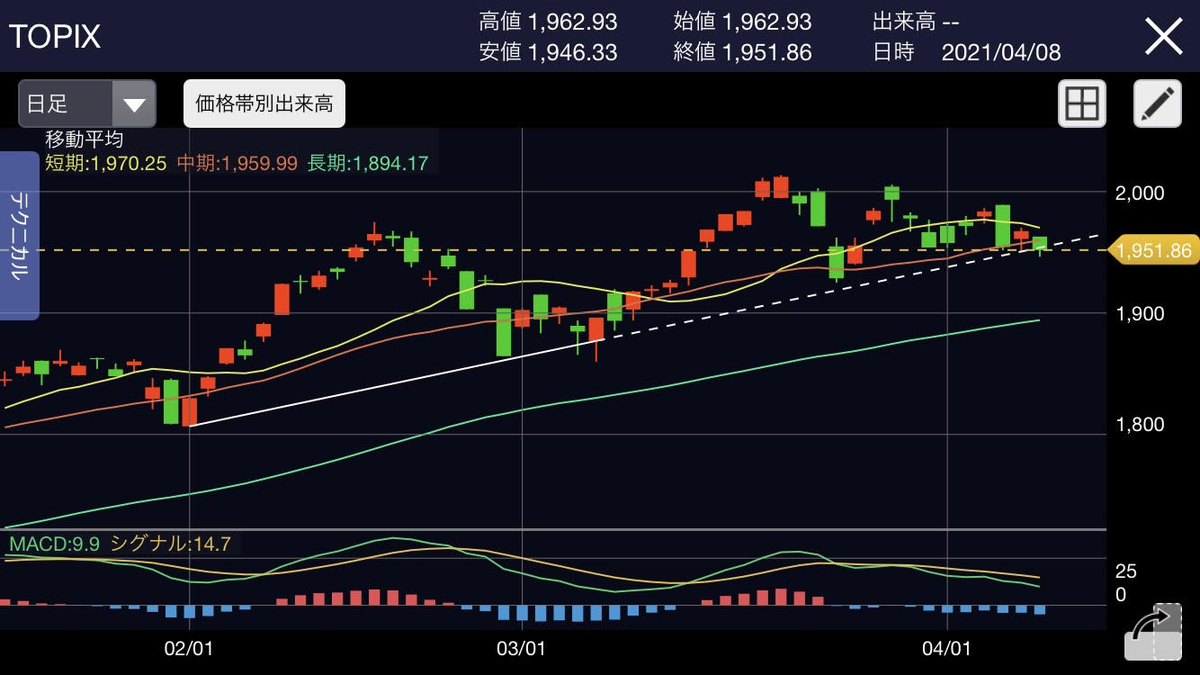
Task: Tap the 03/01 date axis marker
Action: [522, 649]
